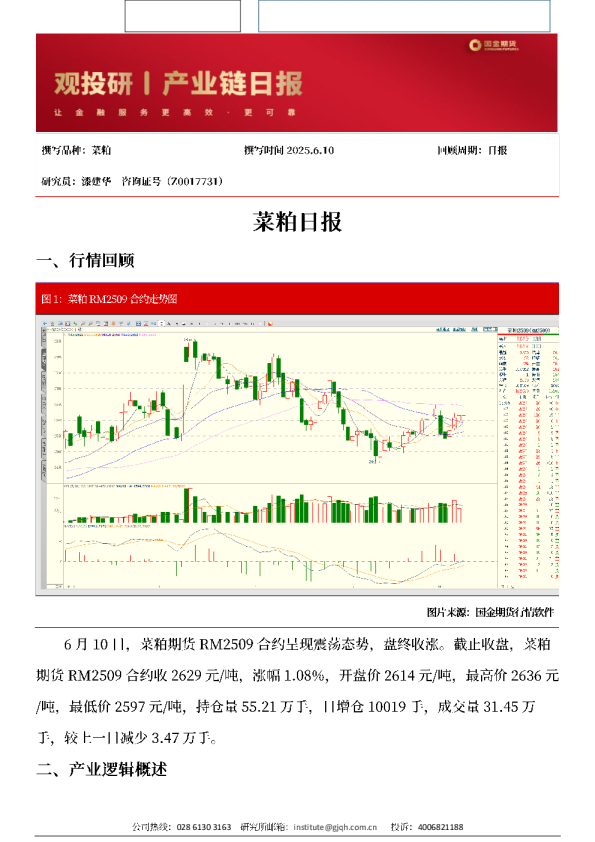Click the empty box at the top left

pos(183,16)
